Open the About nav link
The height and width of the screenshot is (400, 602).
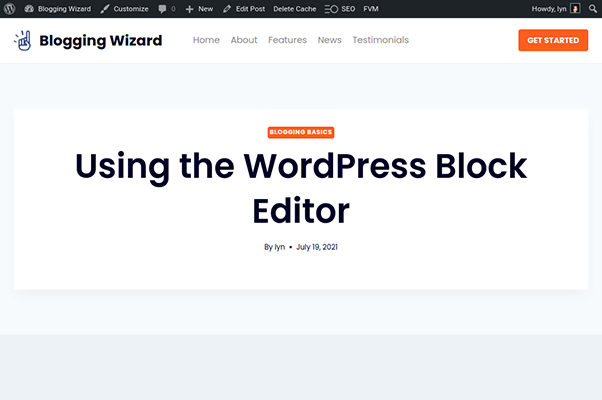[x=244, y=40]
